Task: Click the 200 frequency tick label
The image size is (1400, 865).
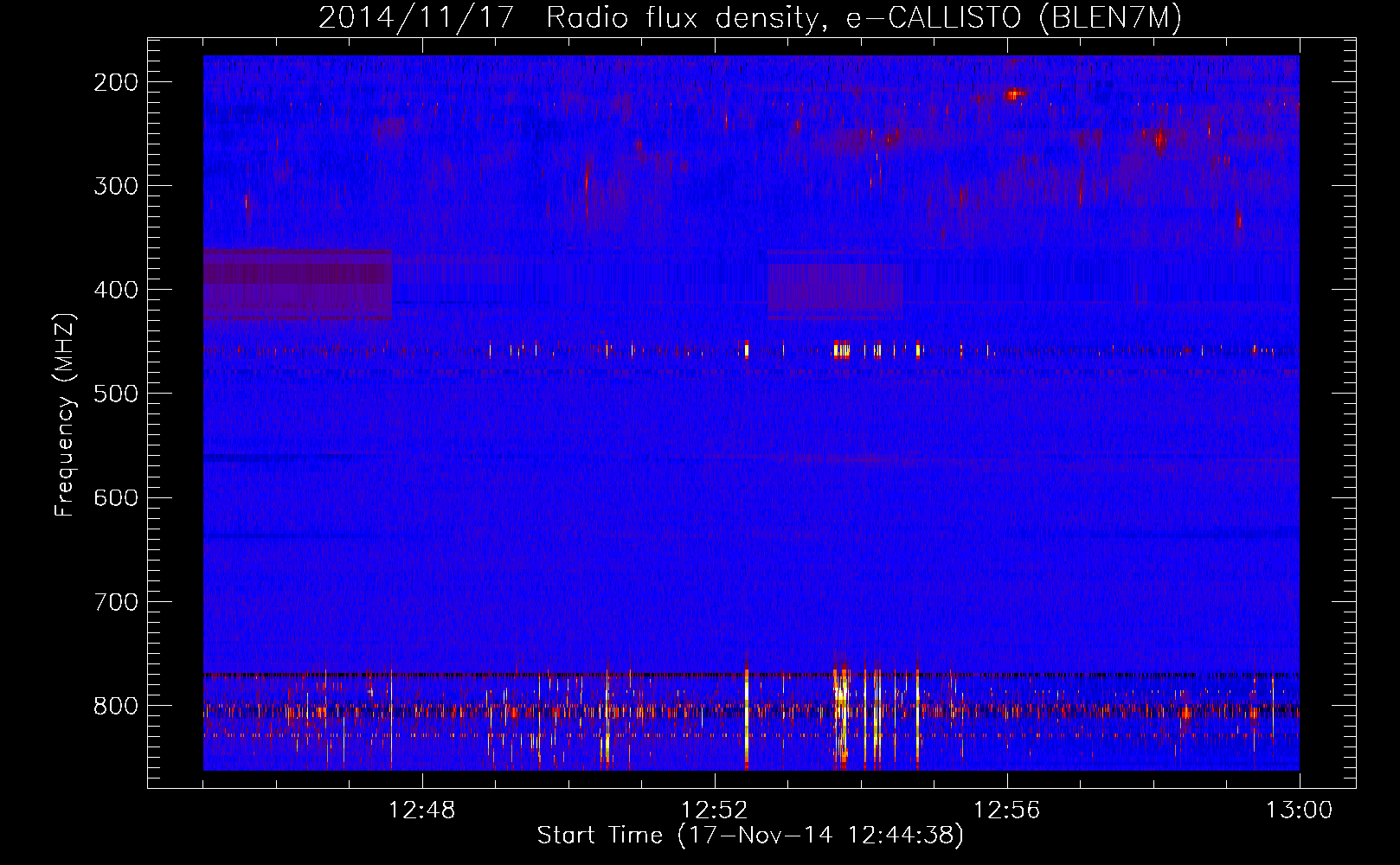Action: point(116,82)
